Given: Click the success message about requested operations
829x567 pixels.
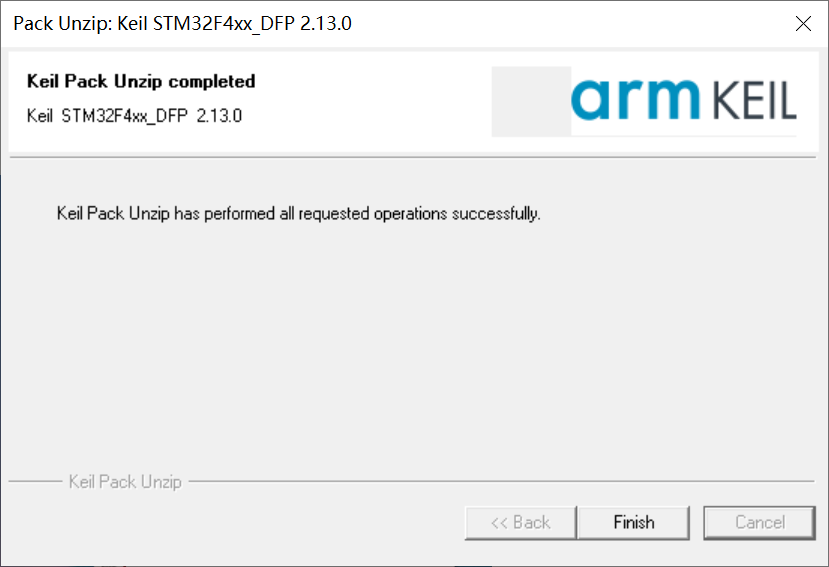Looking at the screenshot, I should click(x=298, y=213).
